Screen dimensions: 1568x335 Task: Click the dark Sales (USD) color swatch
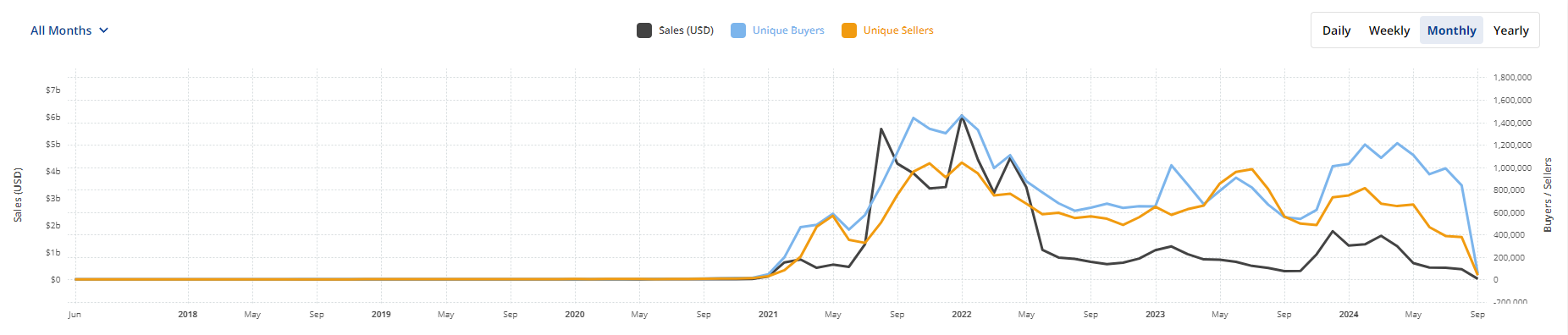point(644,30)
